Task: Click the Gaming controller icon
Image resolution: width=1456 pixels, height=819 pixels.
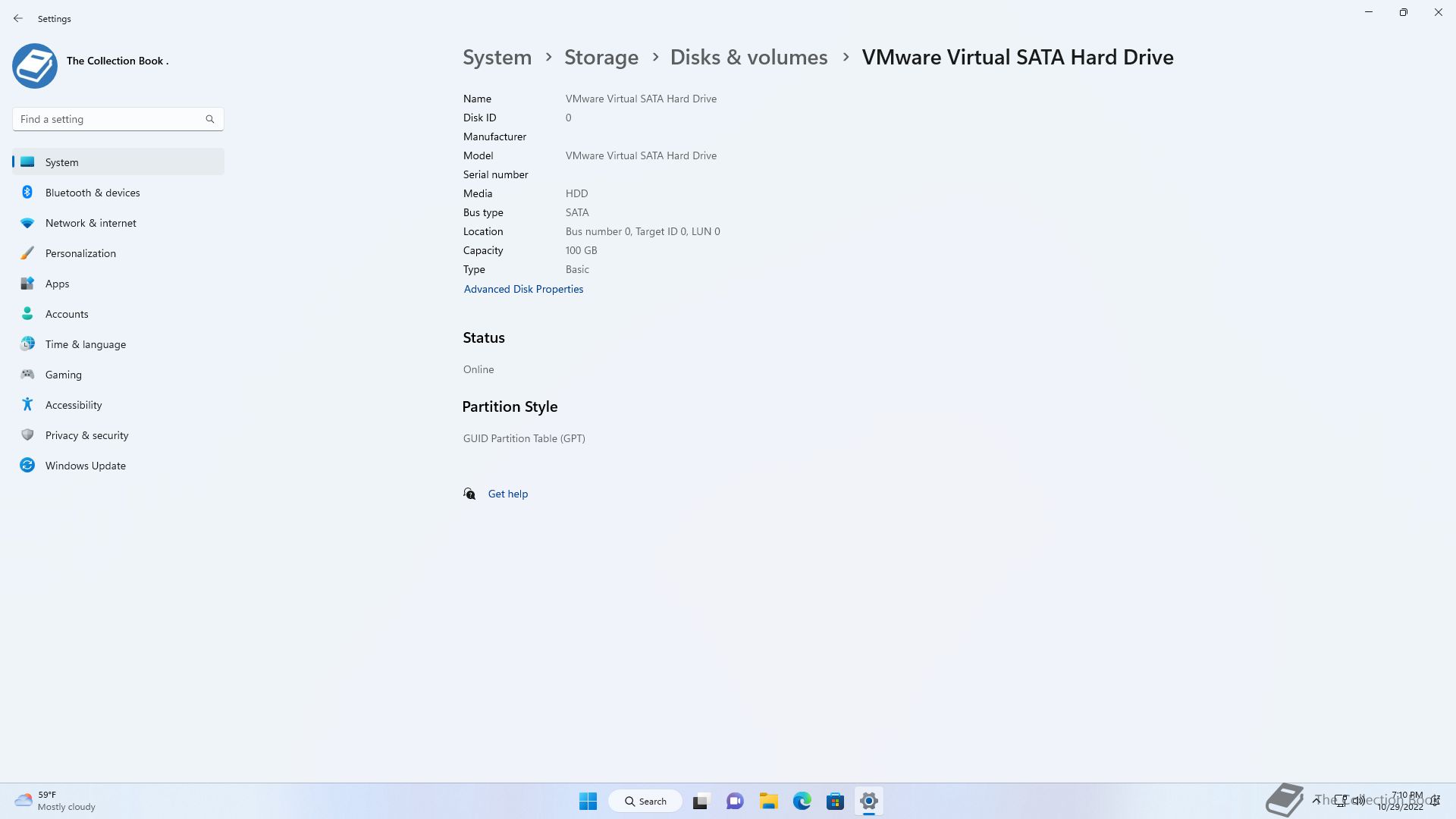Action: pos(27,374)
